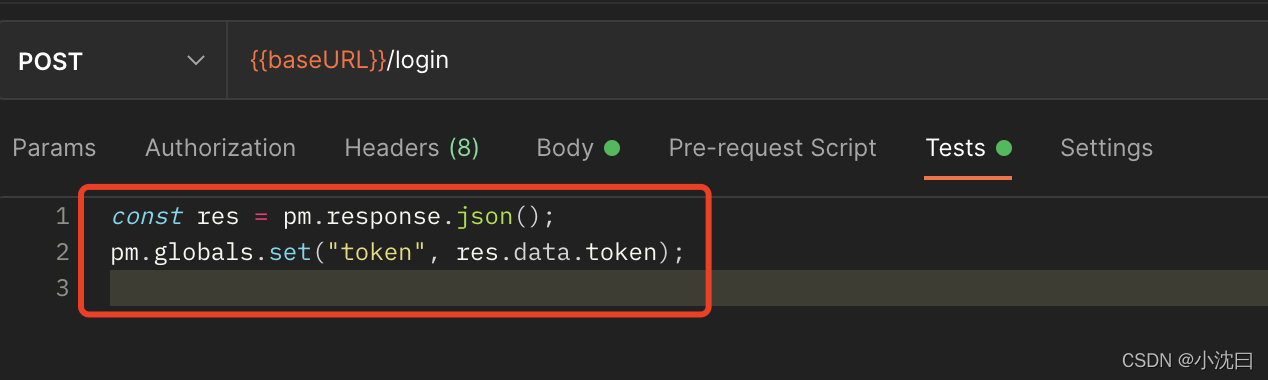1268x380 pixels.
Task: Select the Headers (8) tab
Action: pyautogui.click(x=412, y=148)
